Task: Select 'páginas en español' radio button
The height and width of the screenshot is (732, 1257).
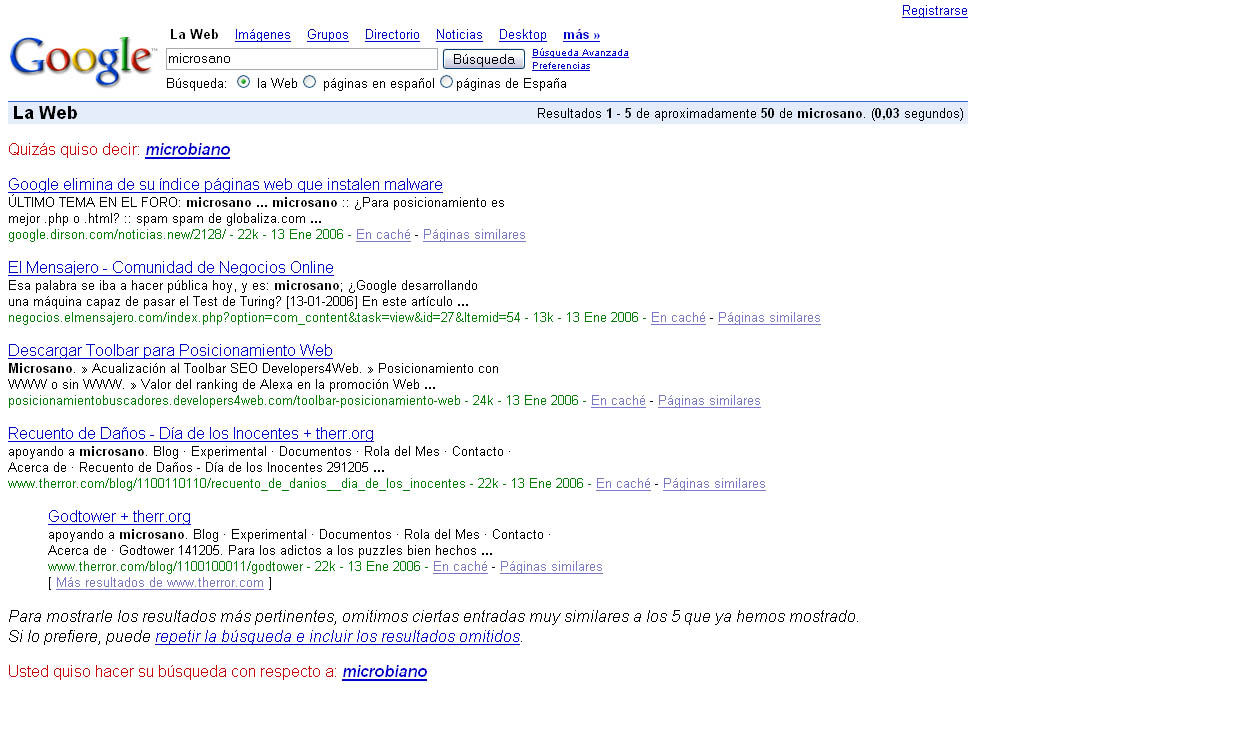Action: click(x=310, y=82)
